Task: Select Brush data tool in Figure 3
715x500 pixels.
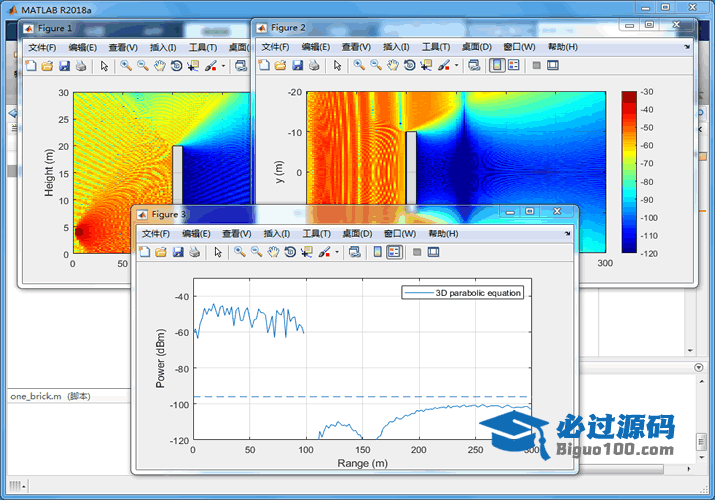Action: click(x=324, y=252)
